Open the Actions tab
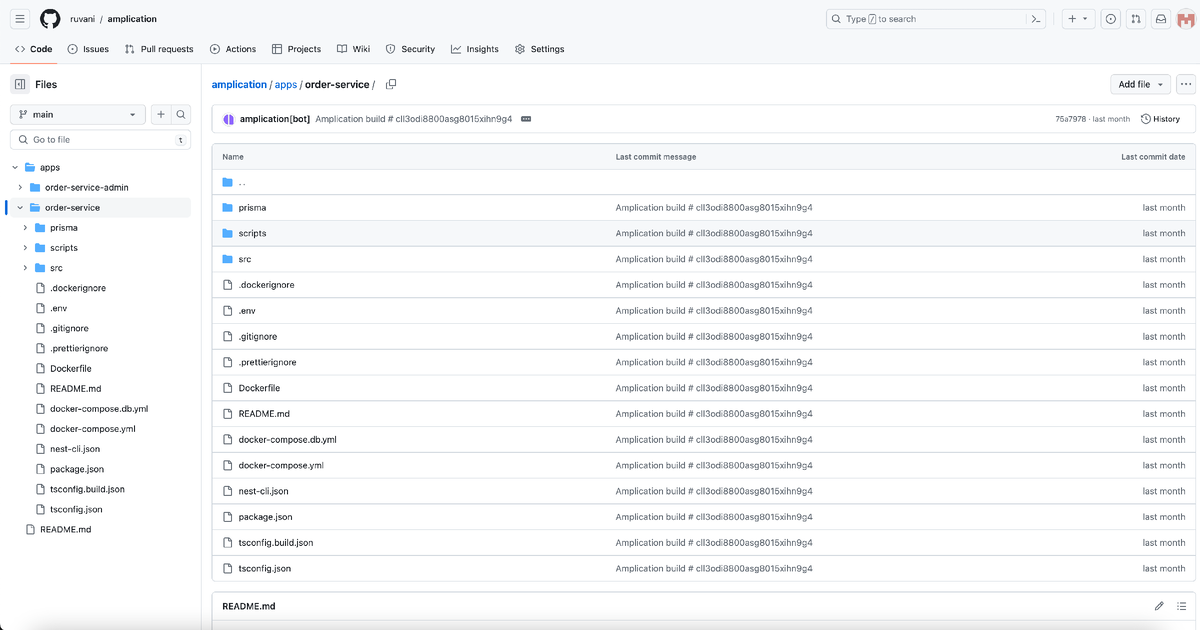 coord(233,49)
